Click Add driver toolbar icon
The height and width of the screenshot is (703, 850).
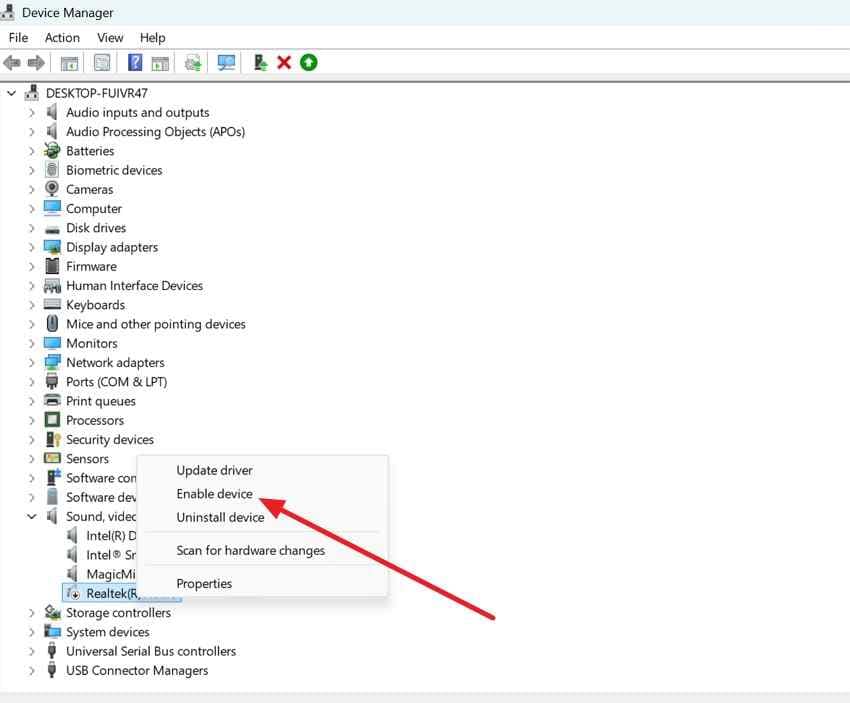261,63
